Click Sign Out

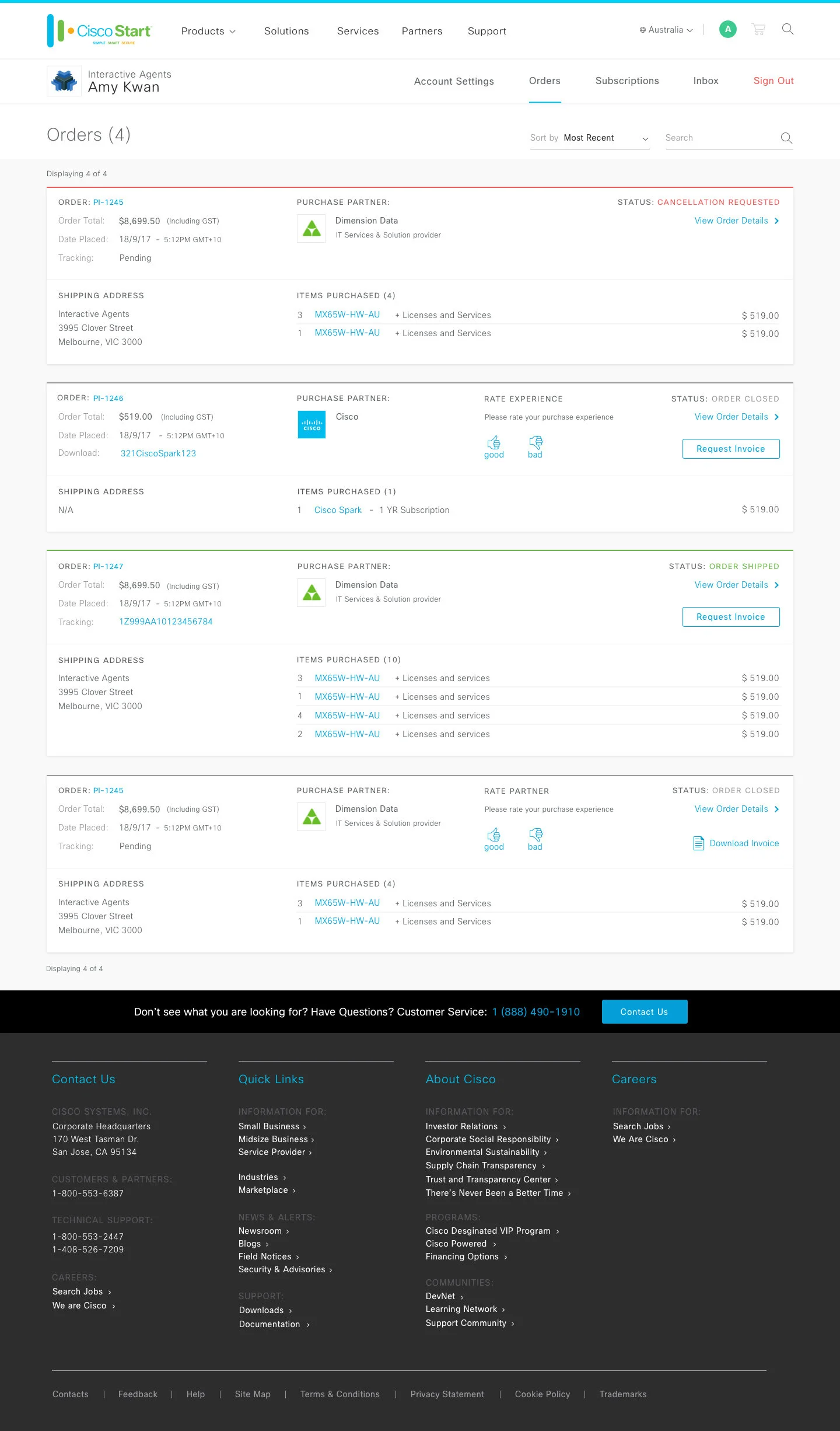[773, 81]
